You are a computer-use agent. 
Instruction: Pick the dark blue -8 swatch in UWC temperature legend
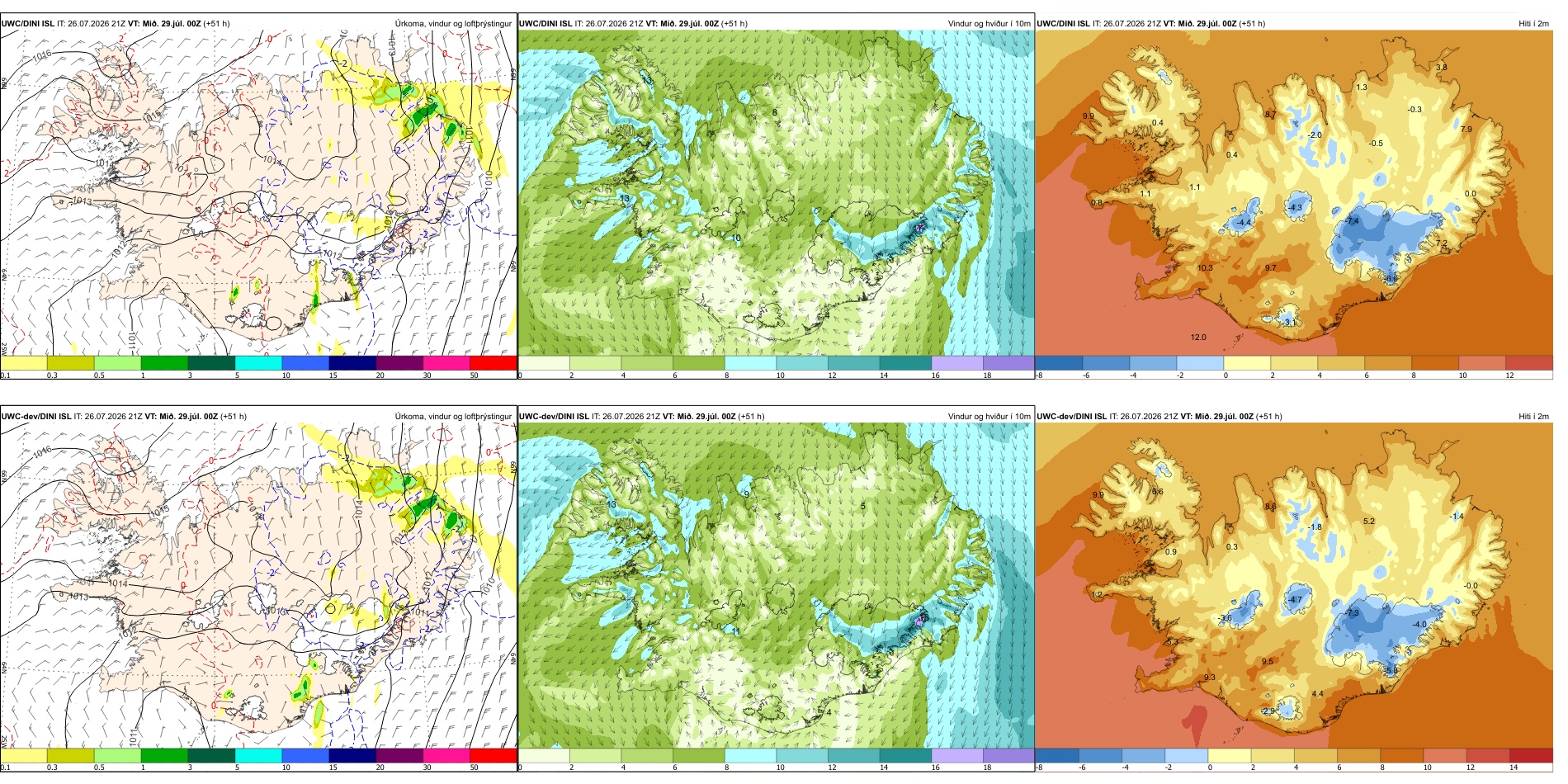click(x=1059, y=363)
